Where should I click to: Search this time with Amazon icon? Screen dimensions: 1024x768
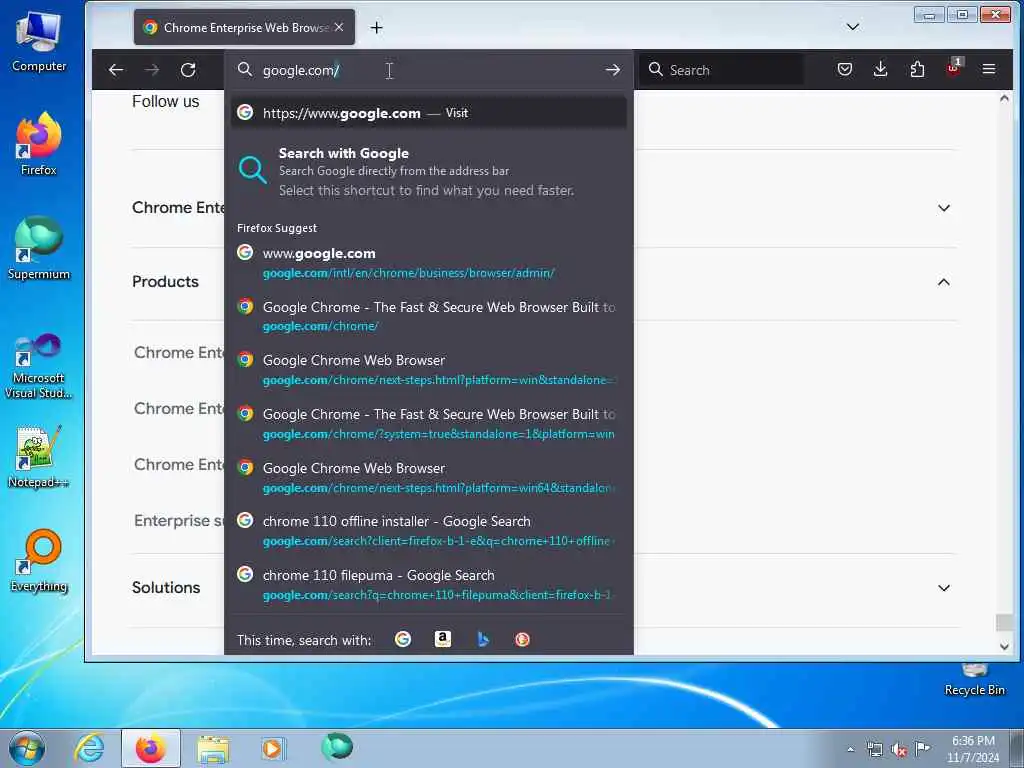click(x=443, y=639)
